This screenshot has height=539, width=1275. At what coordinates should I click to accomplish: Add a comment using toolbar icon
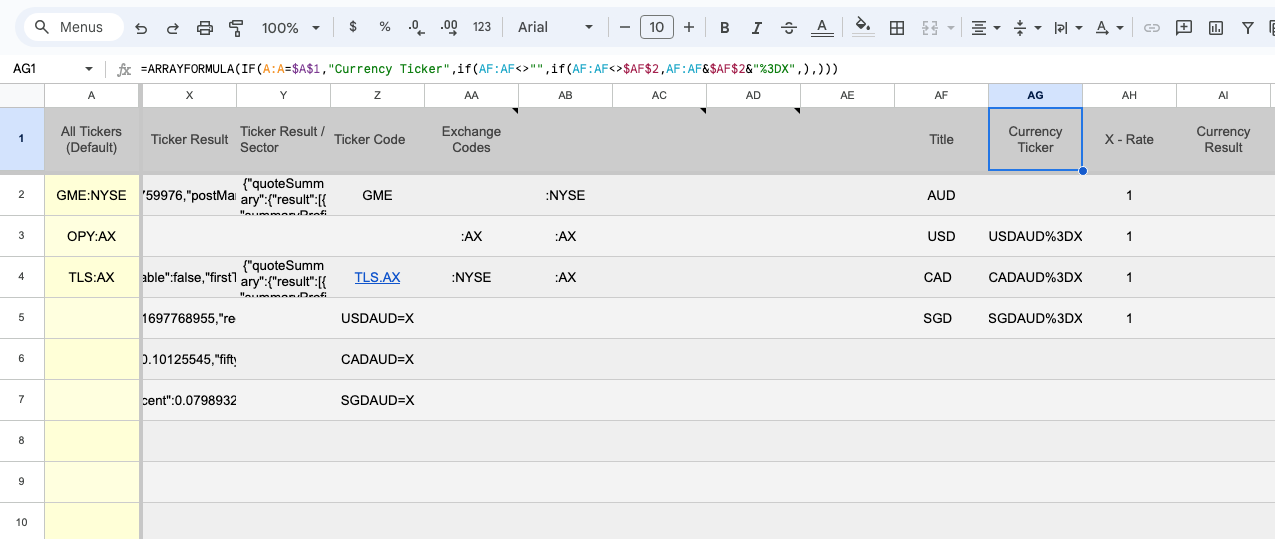(1184, 28)
